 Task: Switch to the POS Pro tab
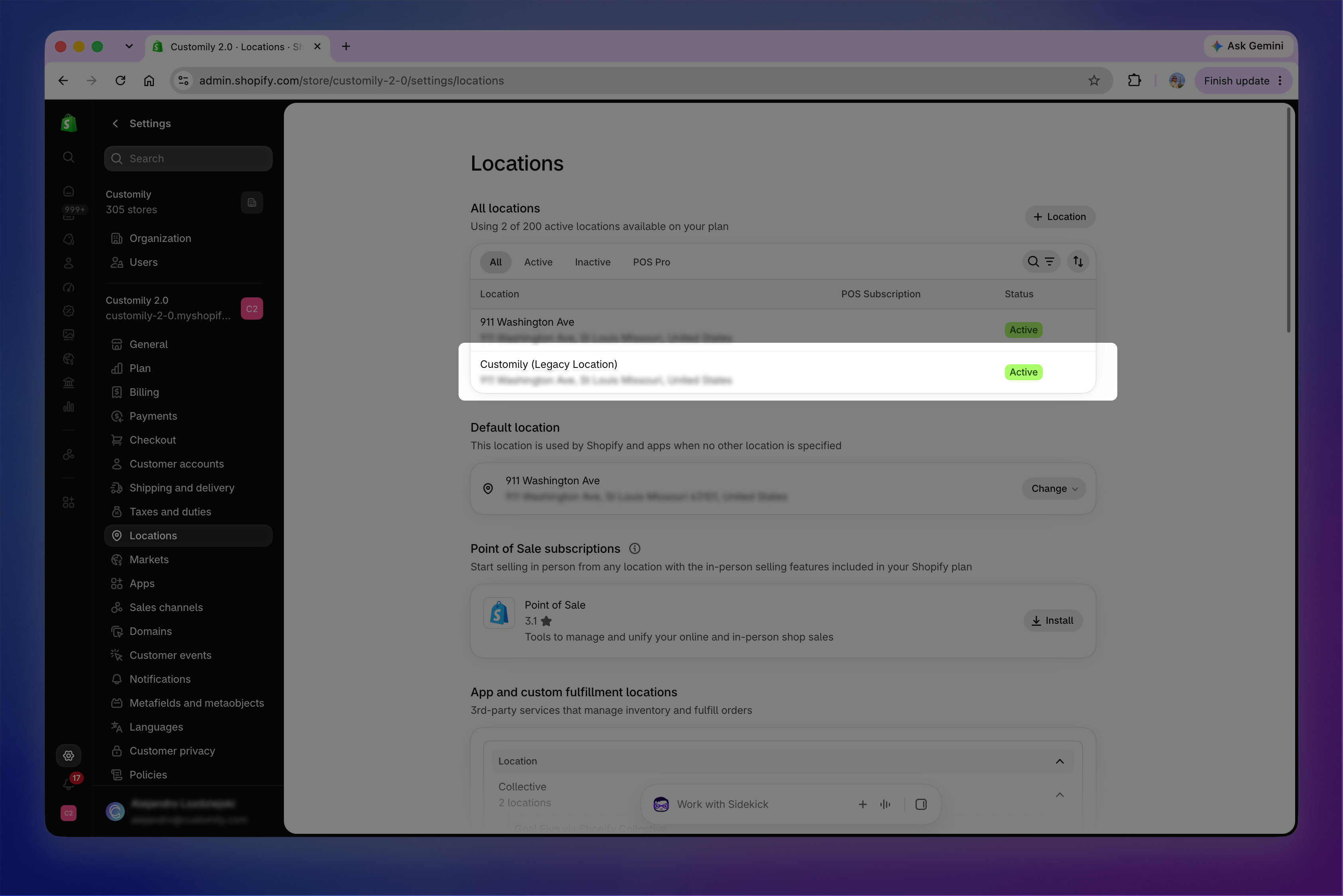(651, 262)
